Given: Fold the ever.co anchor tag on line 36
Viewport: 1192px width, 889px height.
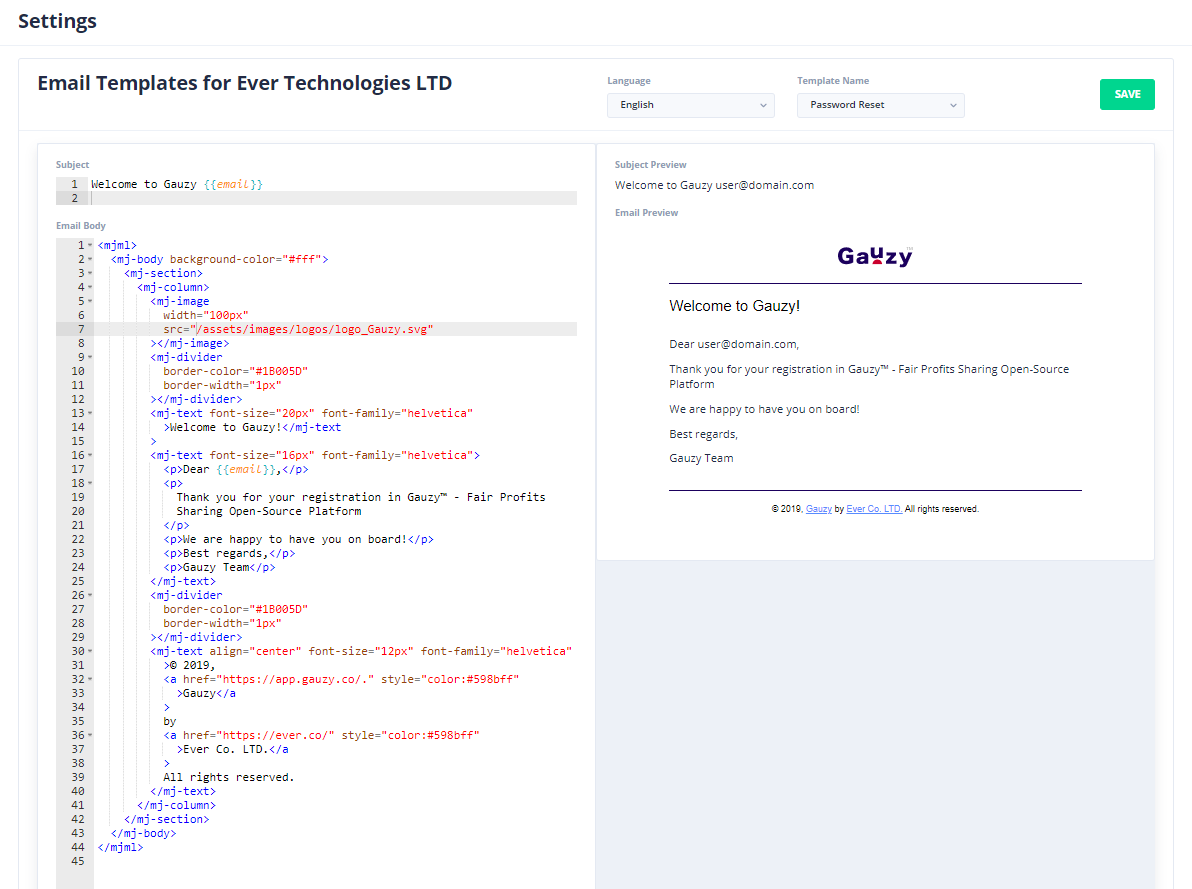Looking at the screenshot, I should pos(89,735).
